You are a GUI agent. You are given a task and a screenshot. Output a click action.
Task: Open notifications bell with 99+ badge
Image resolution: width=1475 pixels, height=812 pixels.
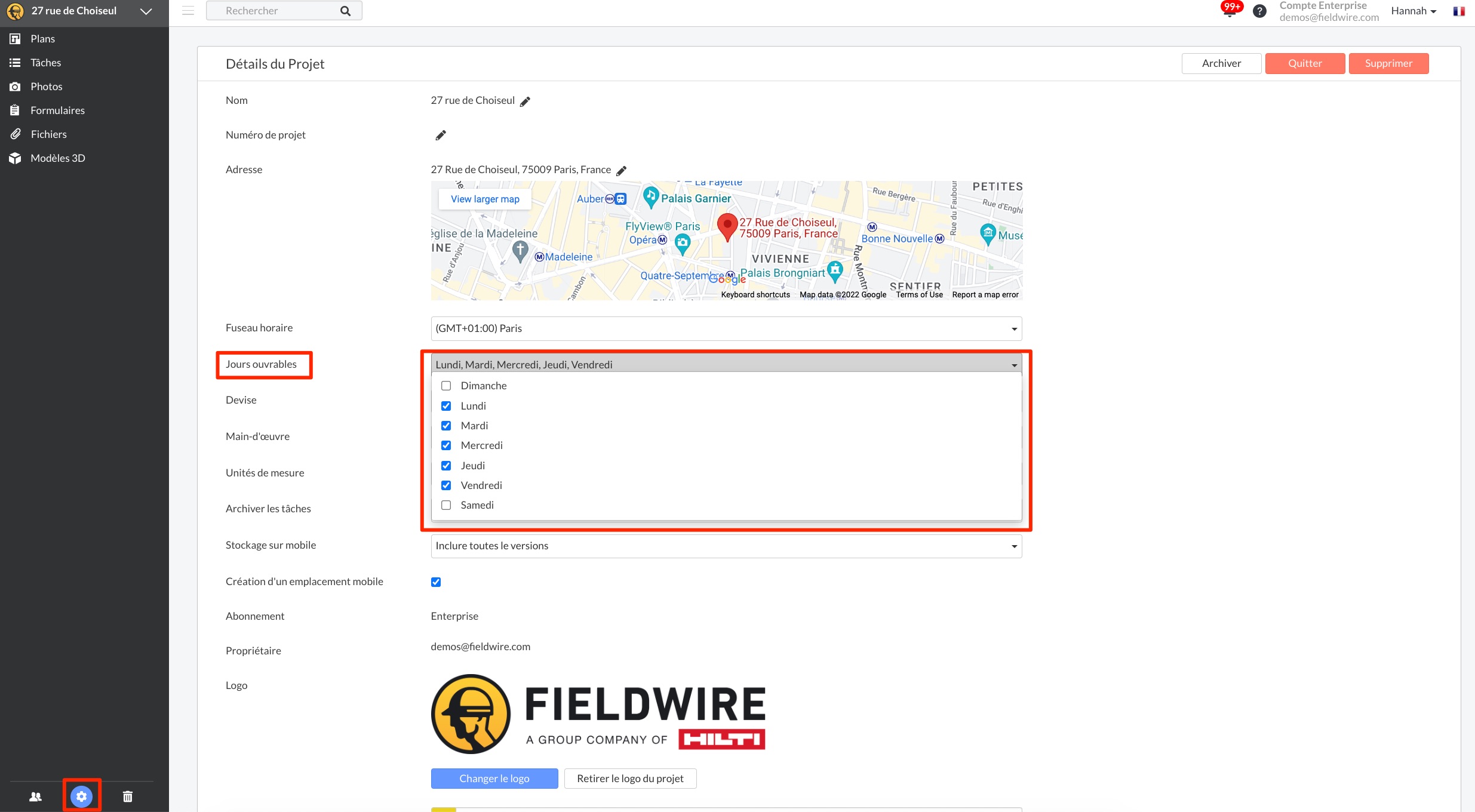tap(1229, 11)
